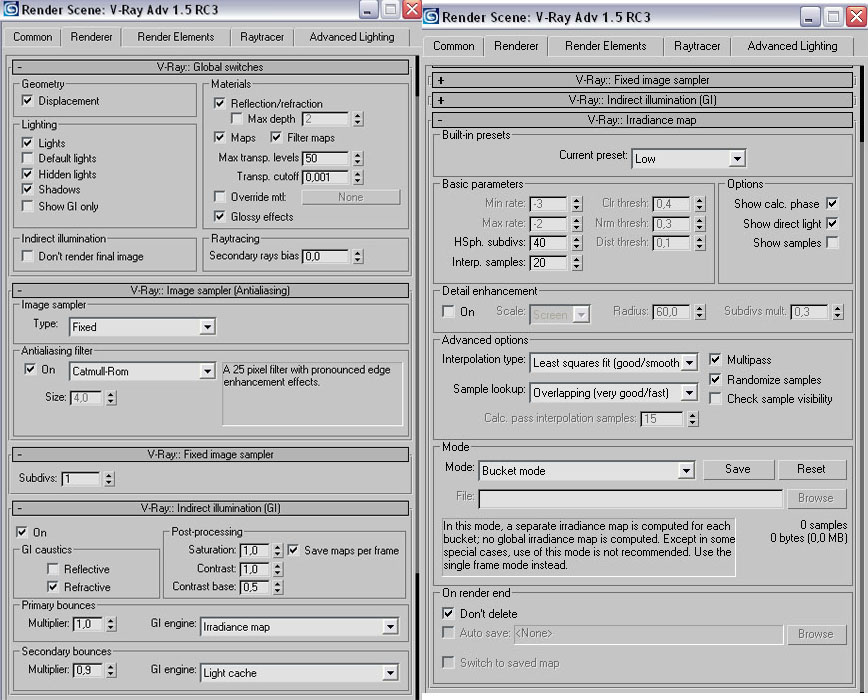Click Reset irradiance map button
Image resolution: width=868 pixels, height=700 pixels.
pyautogui.click(x=812, y=469)
